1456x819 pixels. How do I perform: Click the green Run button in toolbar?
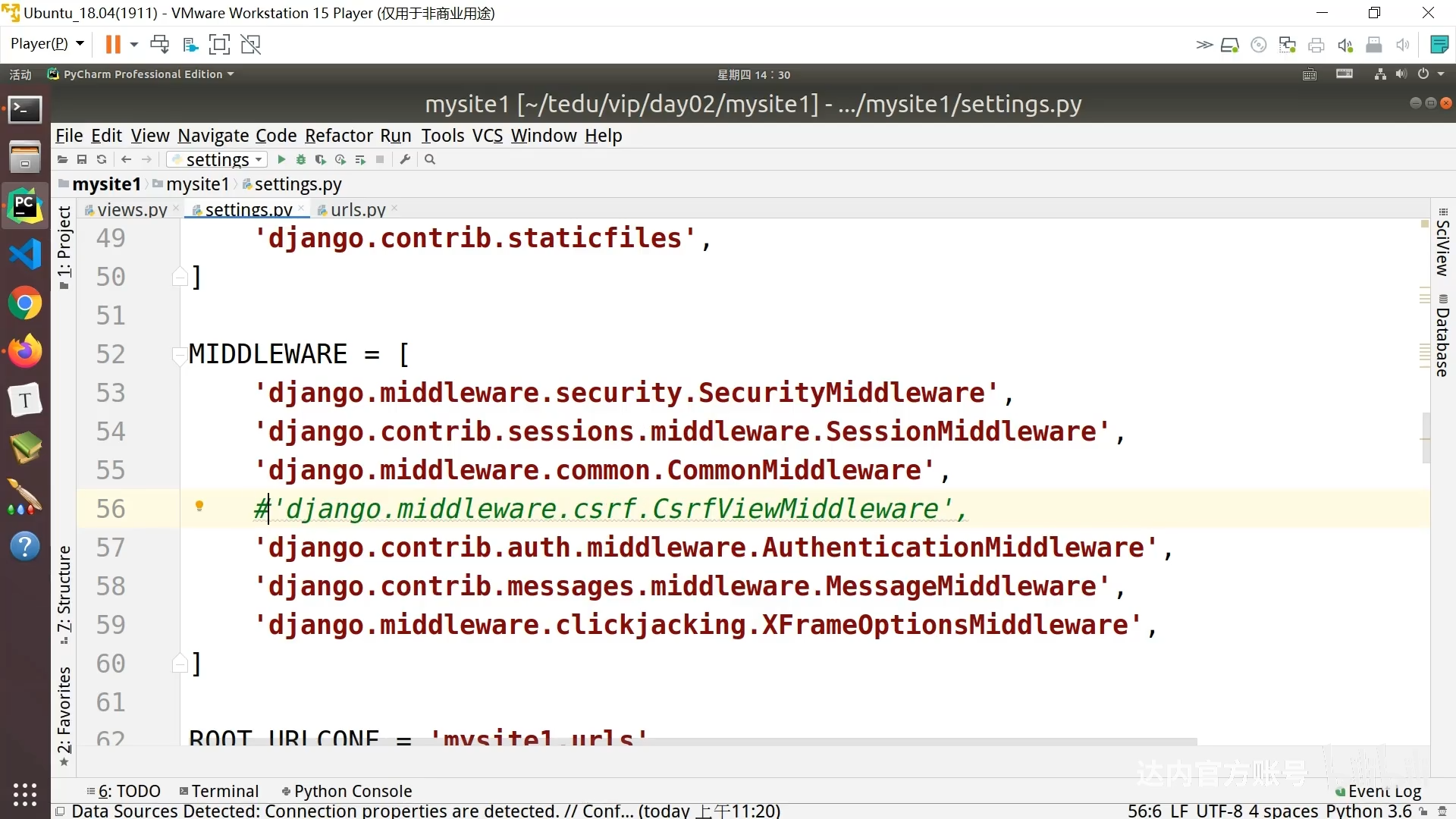coord(281,159)
